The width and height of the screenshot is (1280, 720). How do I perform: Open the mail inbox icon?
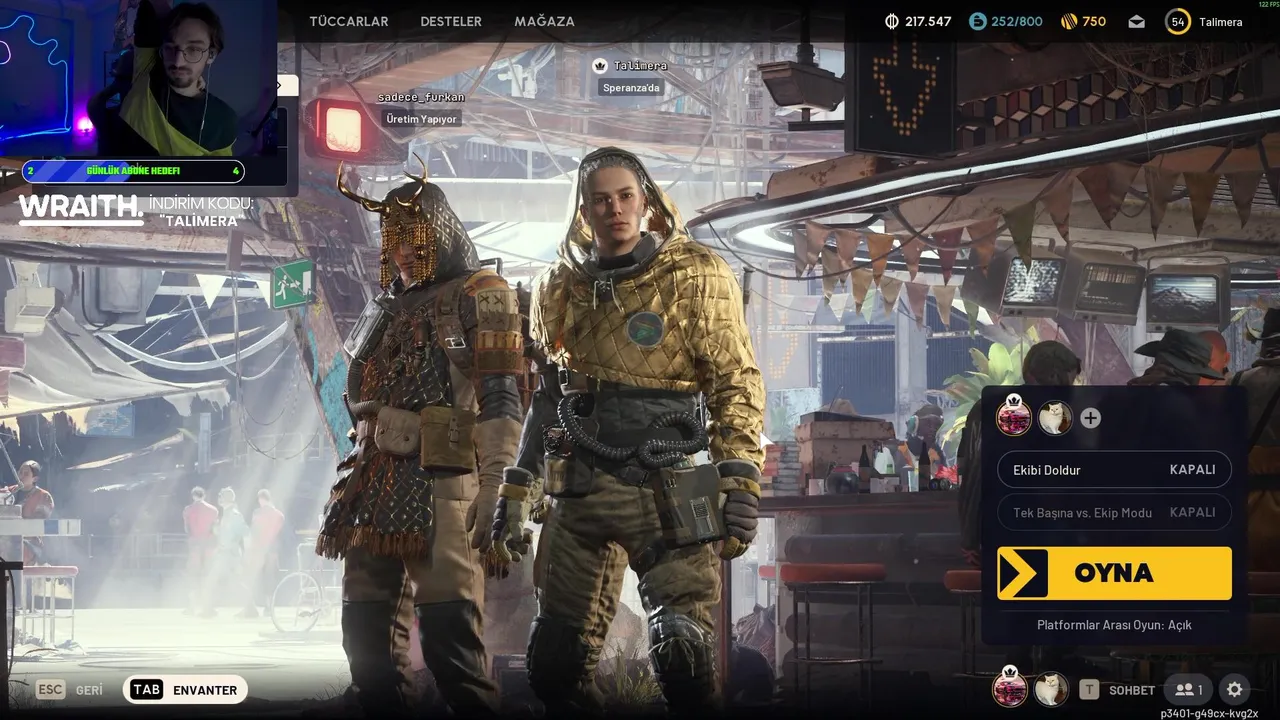[1136, 21]
